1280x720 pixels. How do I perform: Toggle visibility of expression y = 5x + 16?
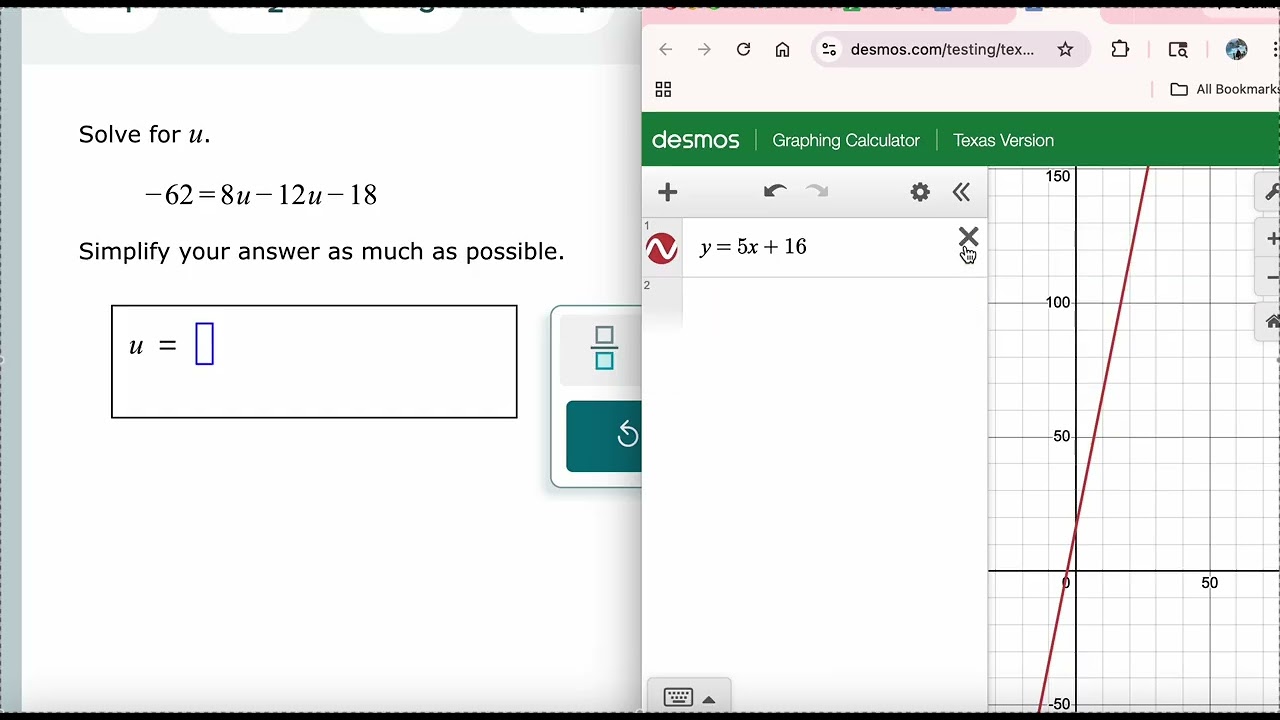pos(662,248)
